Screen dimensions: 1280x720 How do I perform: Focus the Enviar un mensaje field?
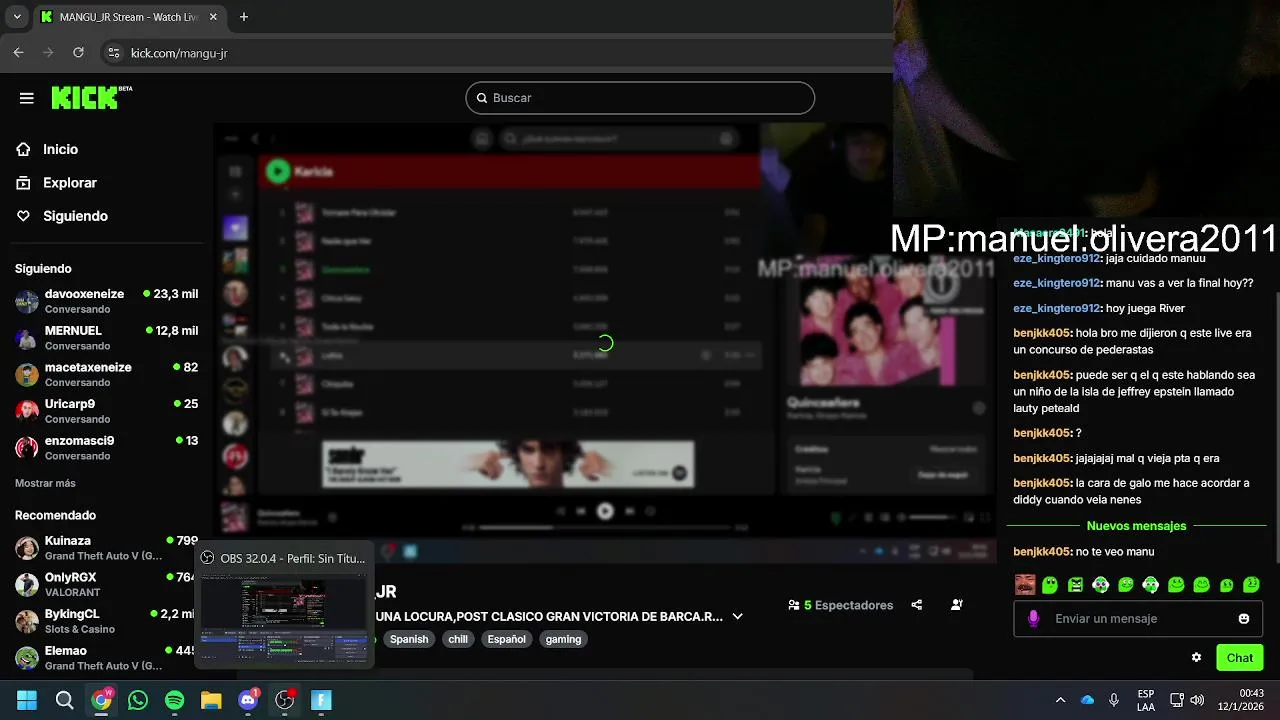(1138, 619)
